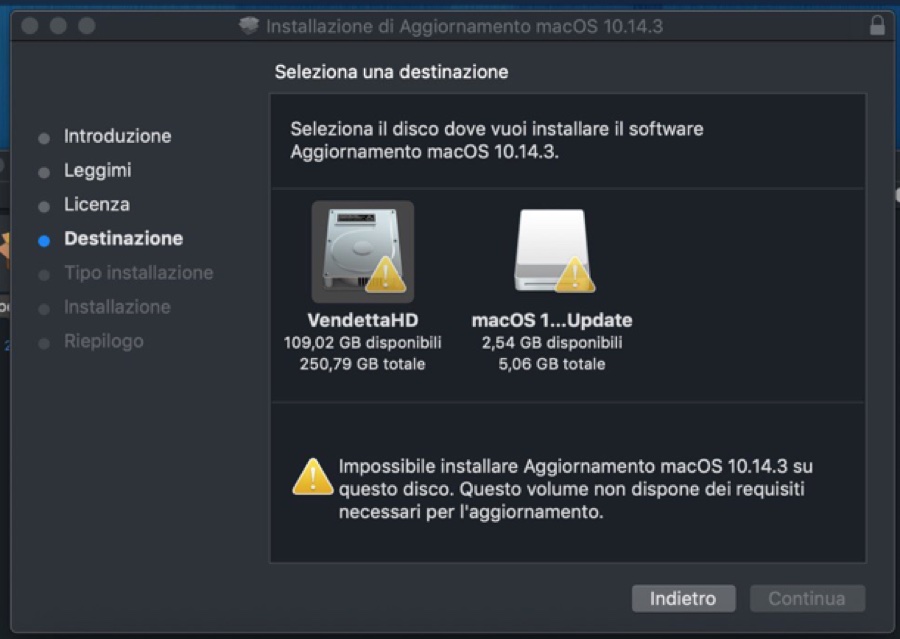Go to the Introduzione step
Screen dimensions: 900x639
coord(117,136)
